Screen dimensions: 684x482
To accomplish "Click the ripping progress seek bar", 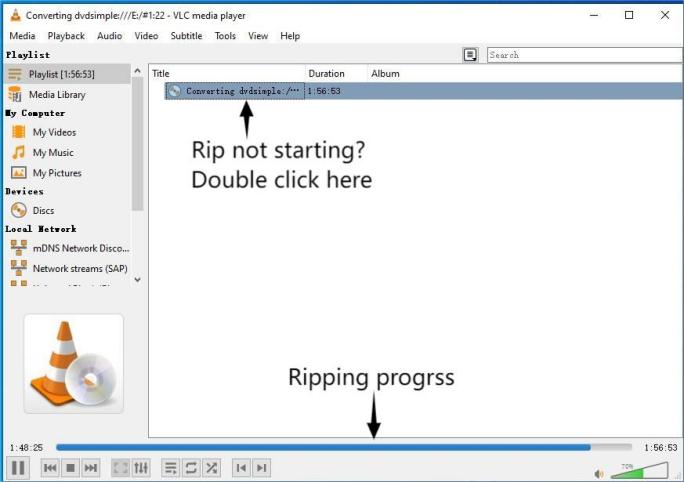I will click(343, 447).
